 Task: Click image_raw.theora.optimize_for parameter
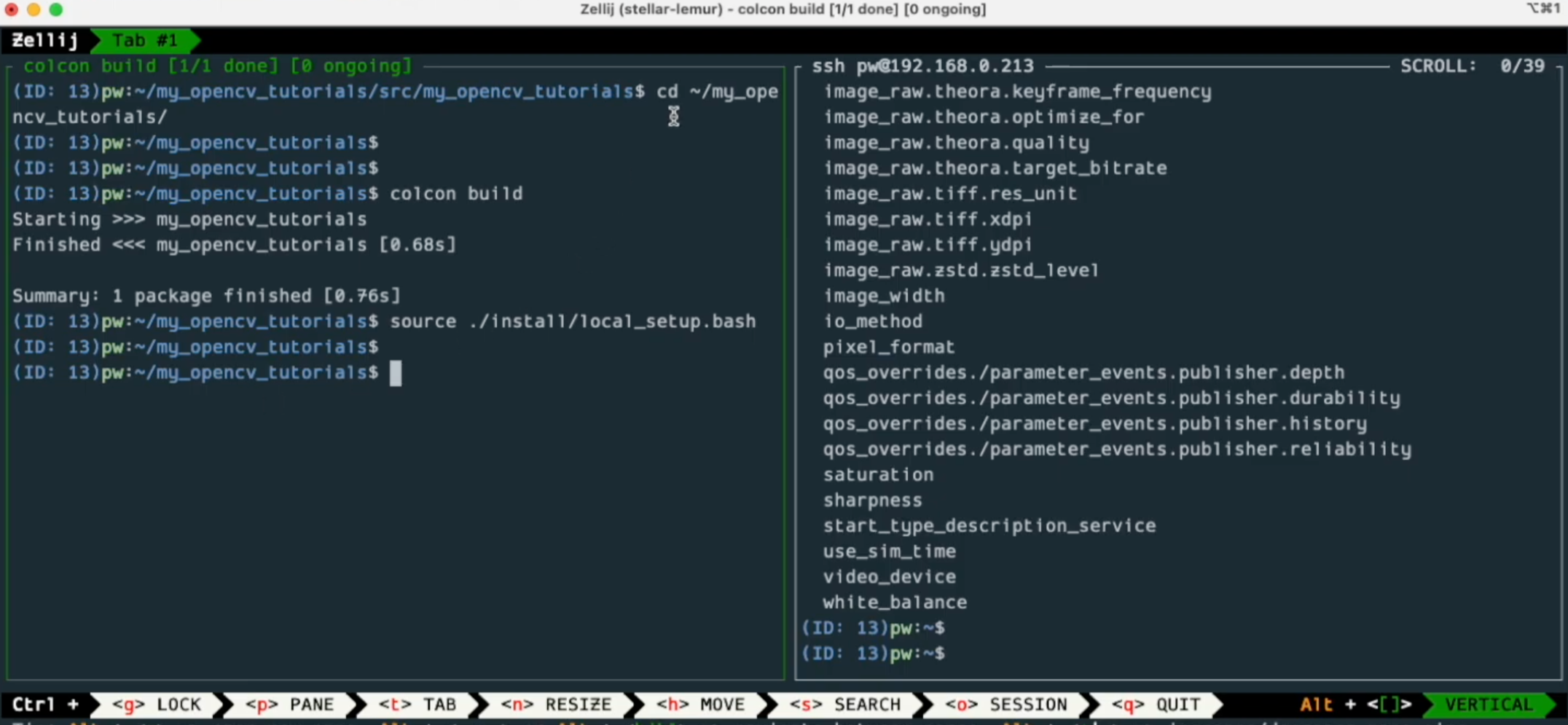(984, 117)
